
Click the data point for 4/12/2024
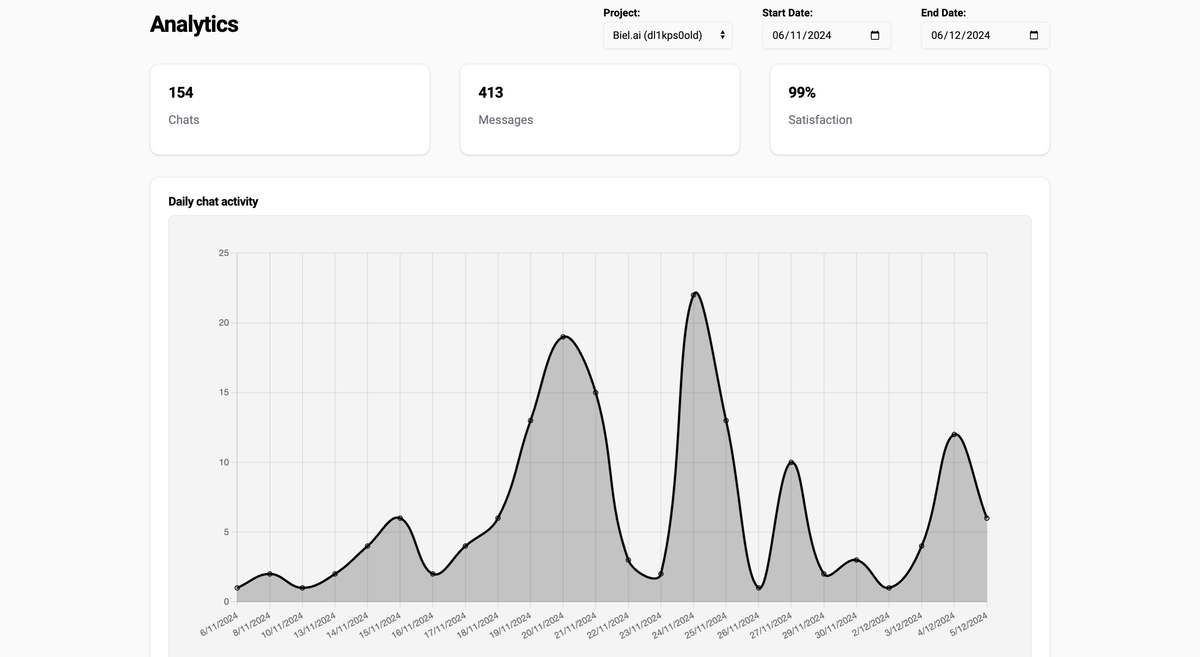[x=955, y=434]
